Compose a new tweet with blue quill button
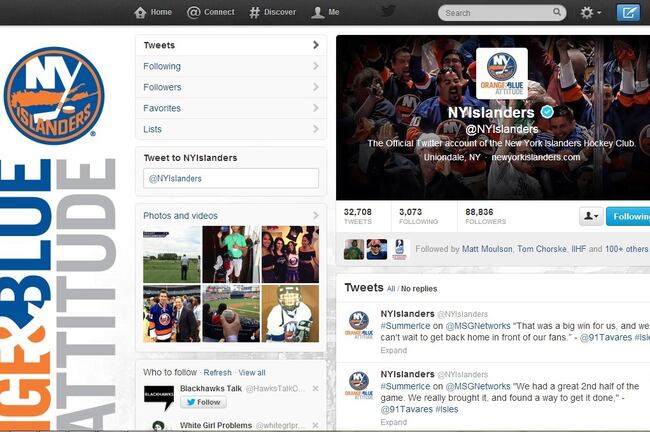Screen dimensions: 650x432 click(628, 12)
